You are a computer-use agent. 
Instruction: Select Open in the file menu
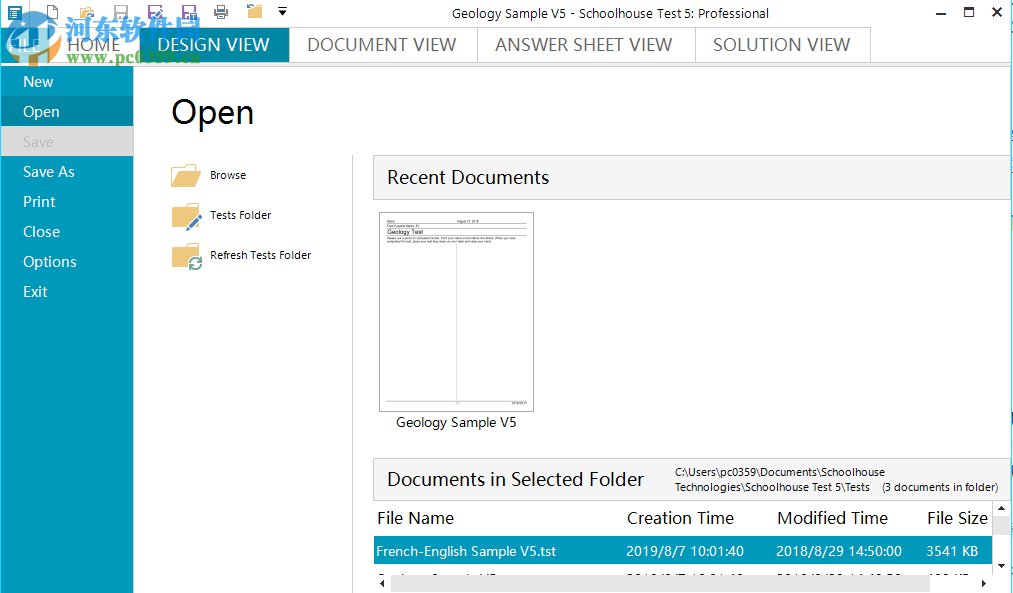click(x=67, y=112)
